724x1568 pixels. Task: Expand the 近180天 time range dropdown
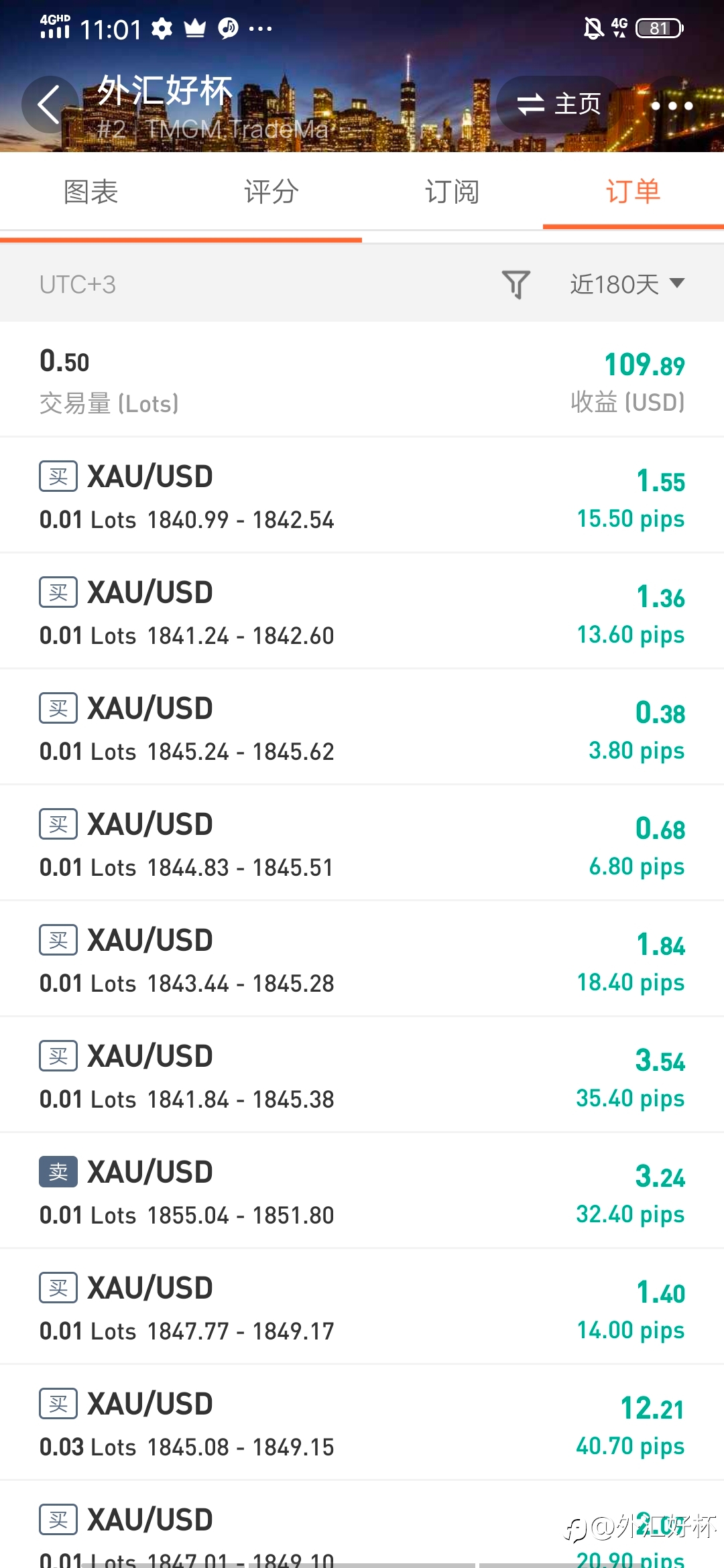click(x=627, y=284)
